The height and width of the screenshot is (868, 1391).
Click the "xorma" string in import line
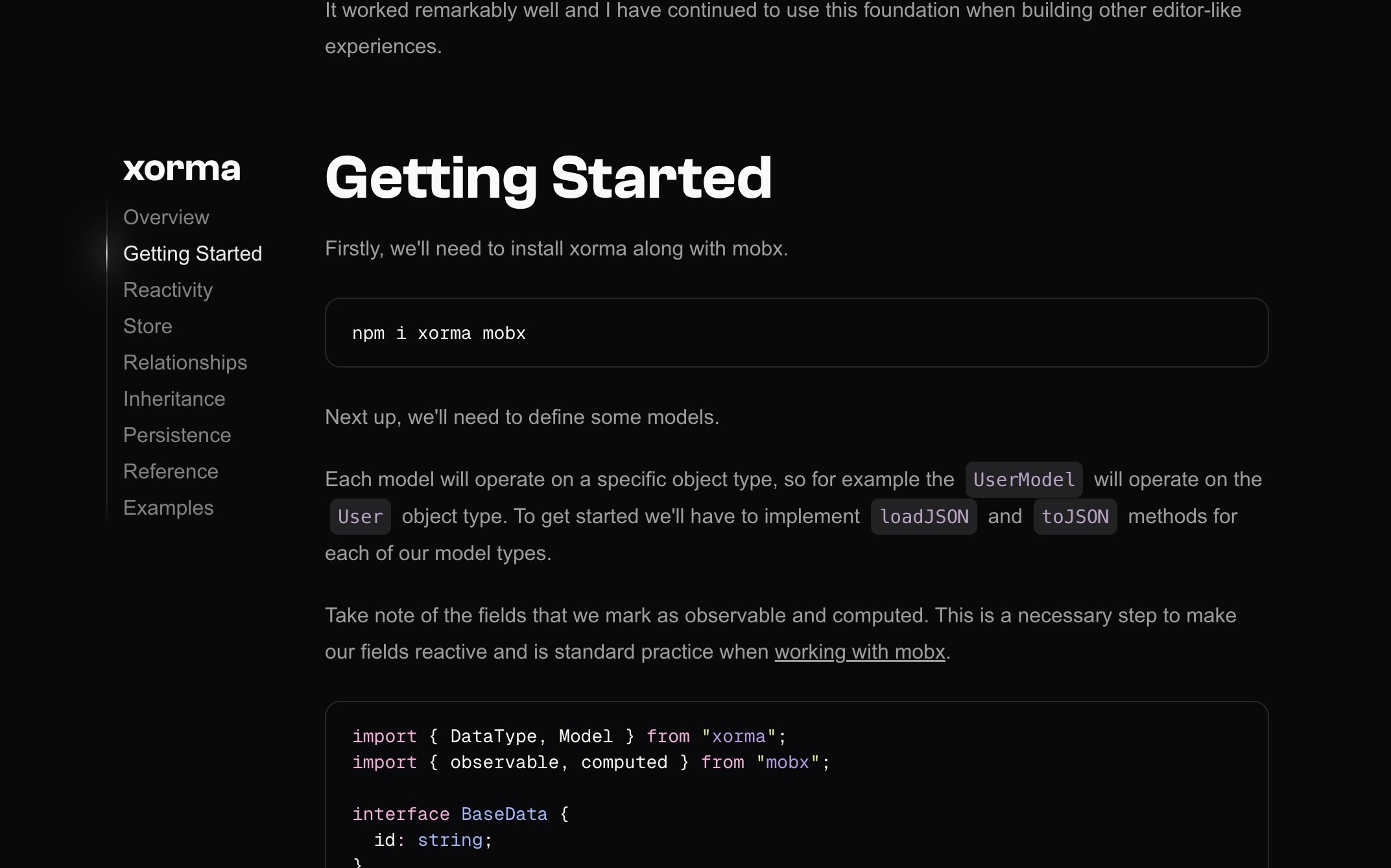[739, 736]
